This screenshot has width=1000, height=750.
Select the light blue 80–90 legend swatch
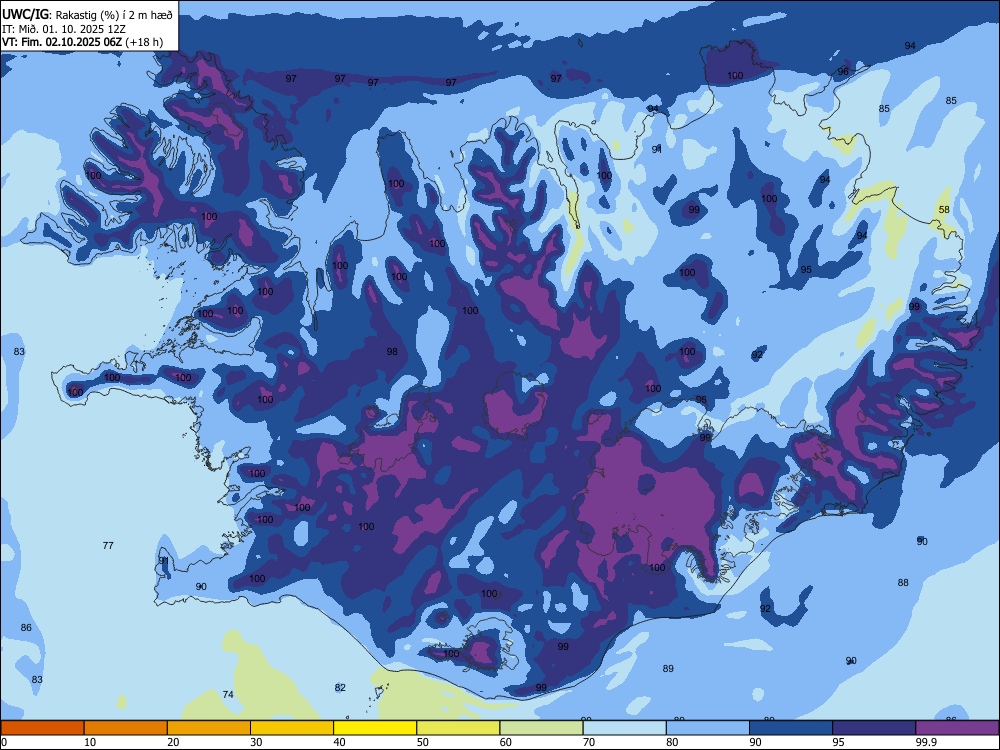(708, 728)
